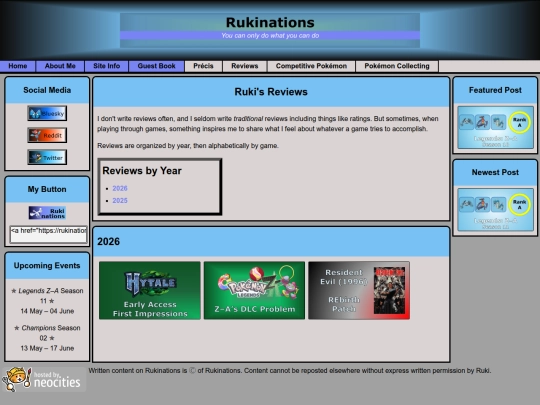Click the button embed code text box

point(49,235)
